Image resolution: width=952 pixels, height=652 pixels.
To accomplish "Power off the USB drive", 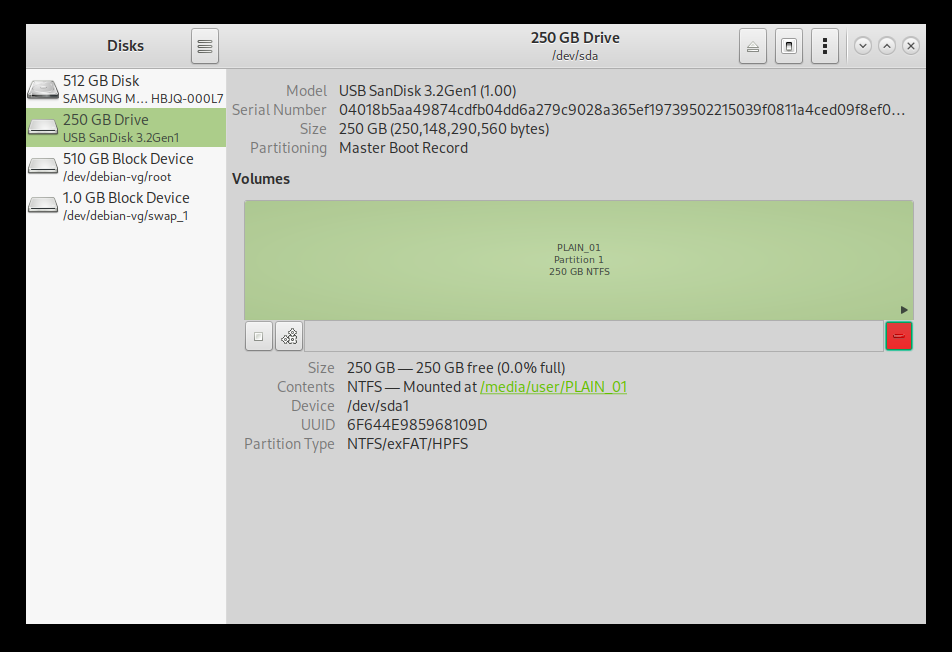I will (789, 46).
